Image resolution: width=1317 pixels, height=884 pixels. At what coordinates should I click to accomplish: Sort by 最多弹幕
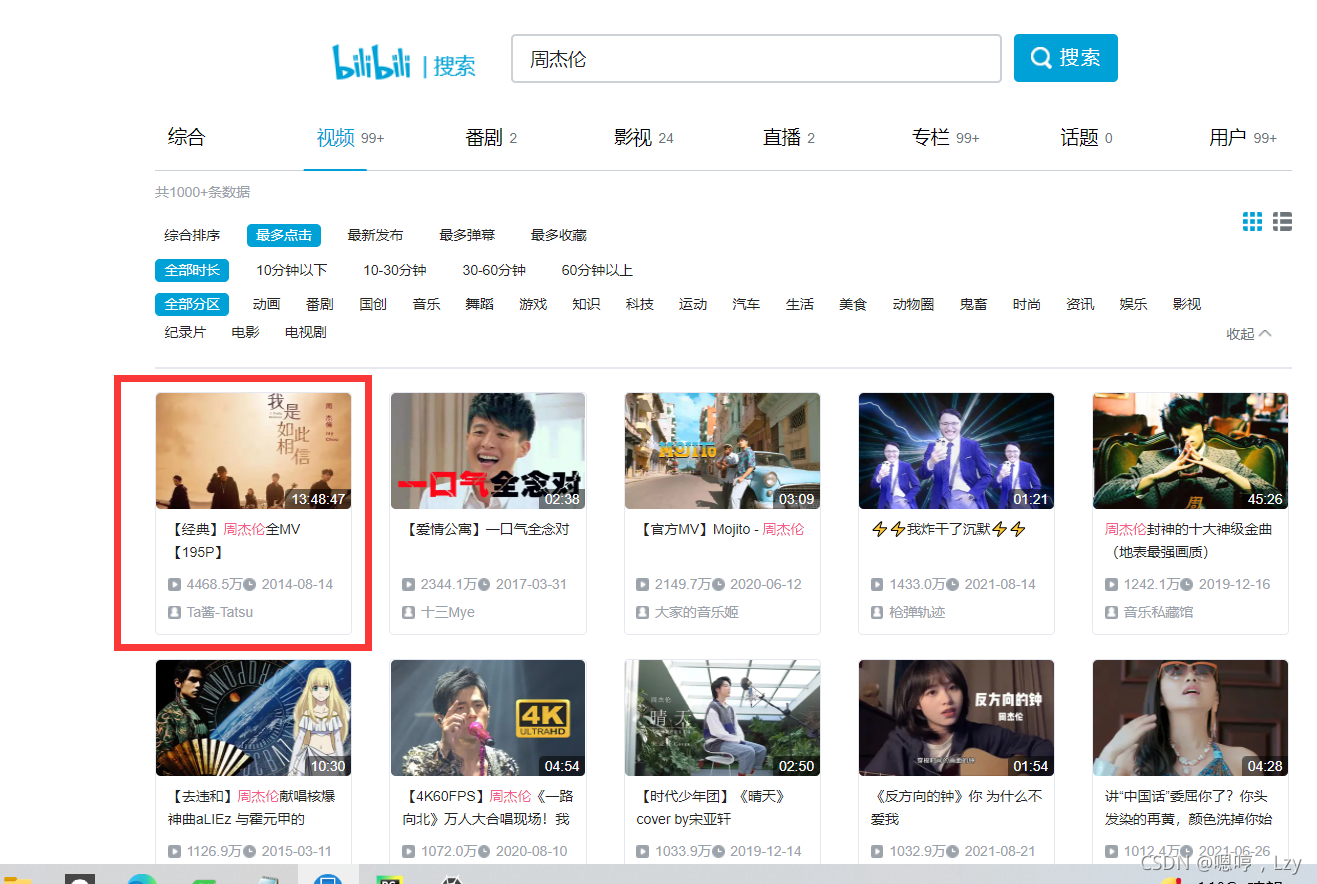pos(467,236)
